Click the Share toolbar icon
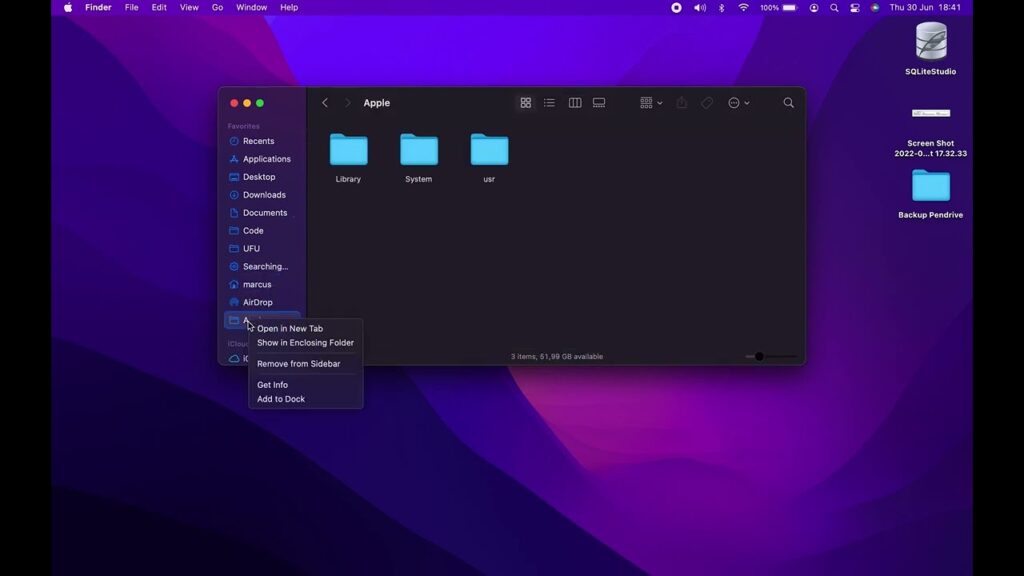This screenshot has height=576, width=1024. click(x=682, y=103)
